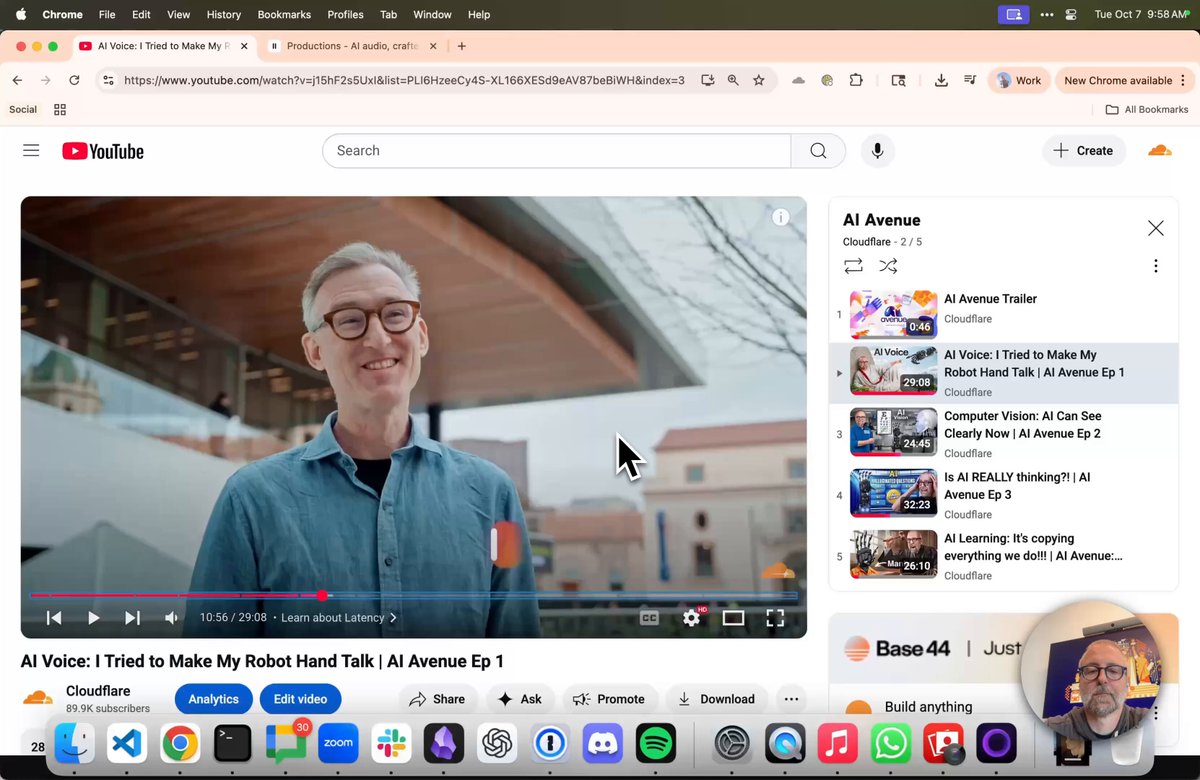Start voice search with the microphone
1200x780 pixels.
(877, 151)
